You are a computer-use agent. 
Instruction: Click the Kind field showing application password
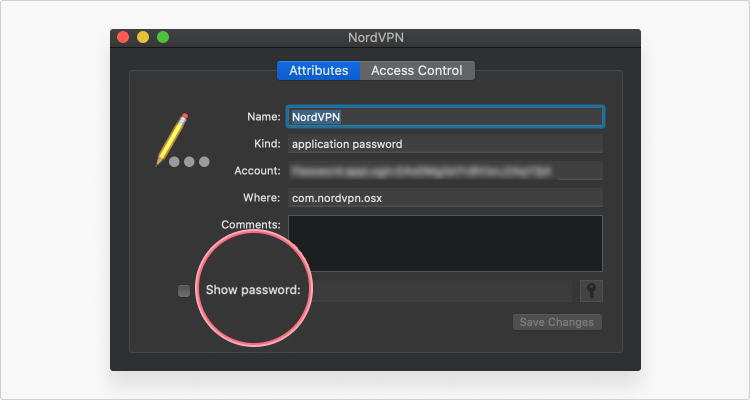[445, 144]
